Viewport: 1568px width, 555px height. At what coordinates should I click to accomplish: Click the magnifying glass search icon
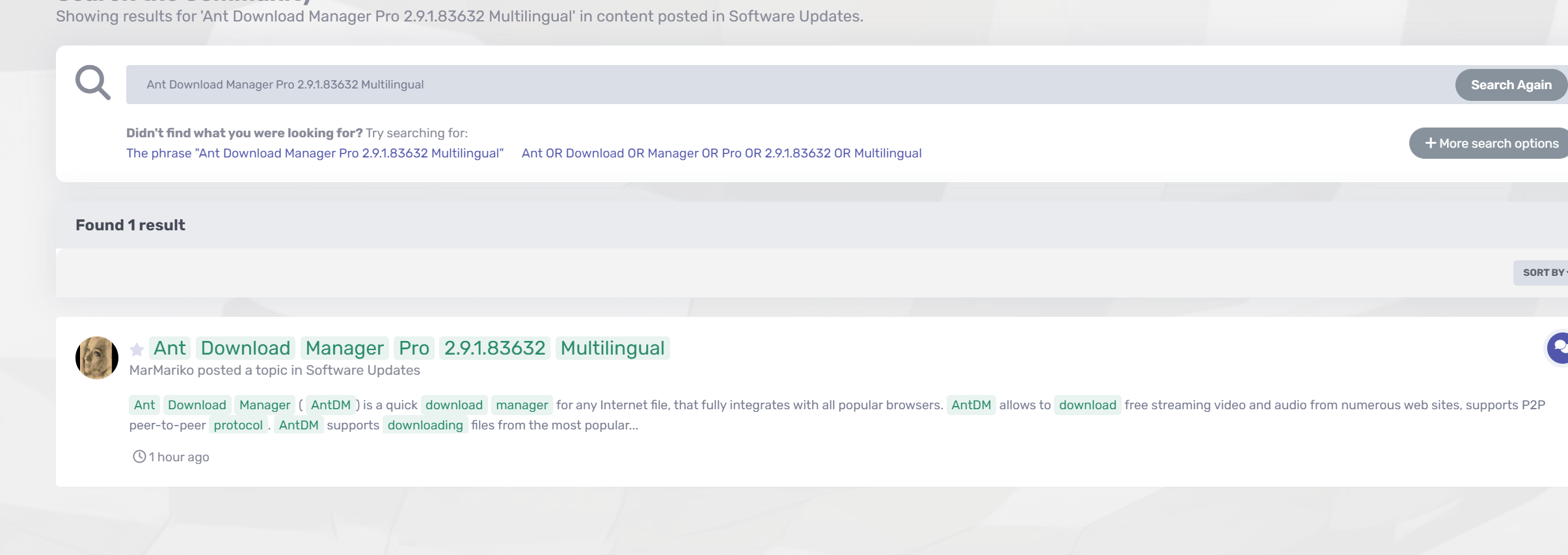(93, 83)
